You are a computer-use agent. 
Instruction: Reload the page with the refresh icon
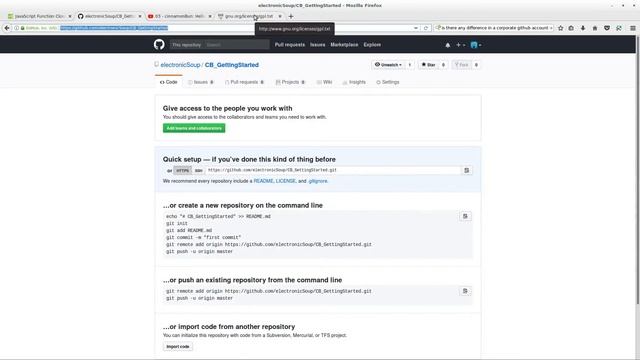426,28
